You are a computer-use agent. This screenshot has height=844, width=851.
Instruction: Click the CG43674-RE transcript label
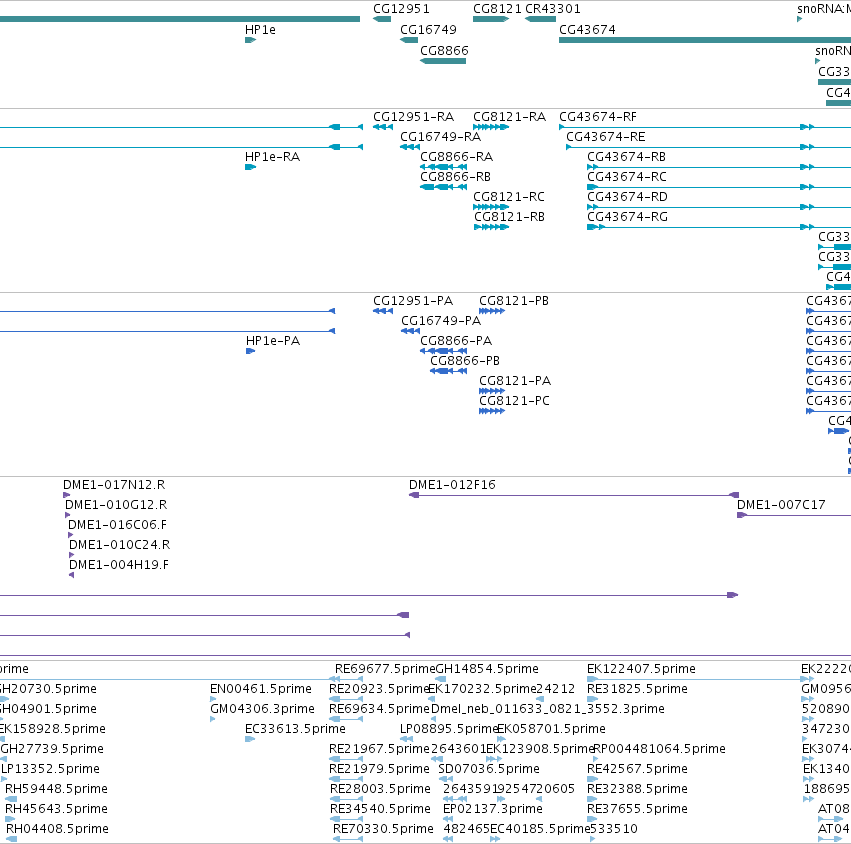[x=606, y=137]
